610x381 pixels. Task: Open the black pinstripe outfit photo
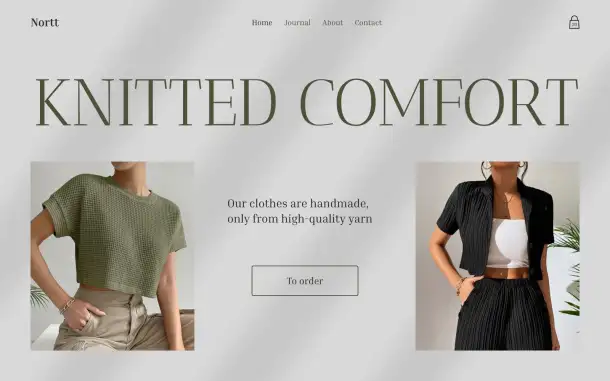click(498, 256)
